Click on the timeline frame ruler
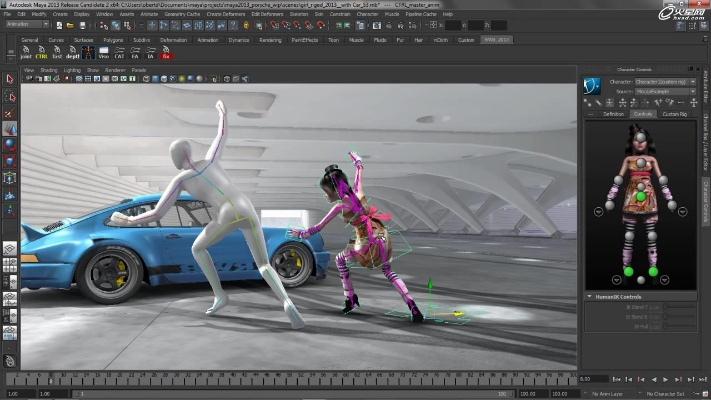This screenshot has width=711, height=400. [x=300, y=379]
